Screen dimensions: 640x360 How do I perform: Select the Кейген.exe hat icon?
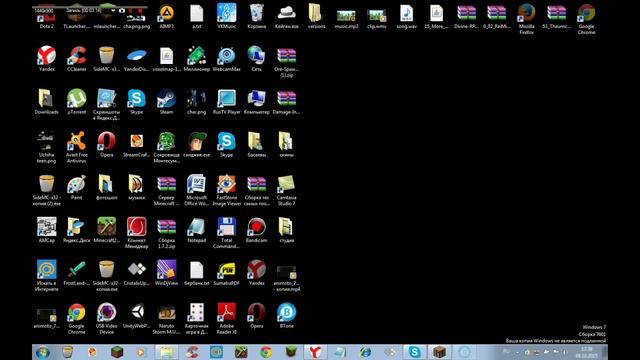(287, 16)
